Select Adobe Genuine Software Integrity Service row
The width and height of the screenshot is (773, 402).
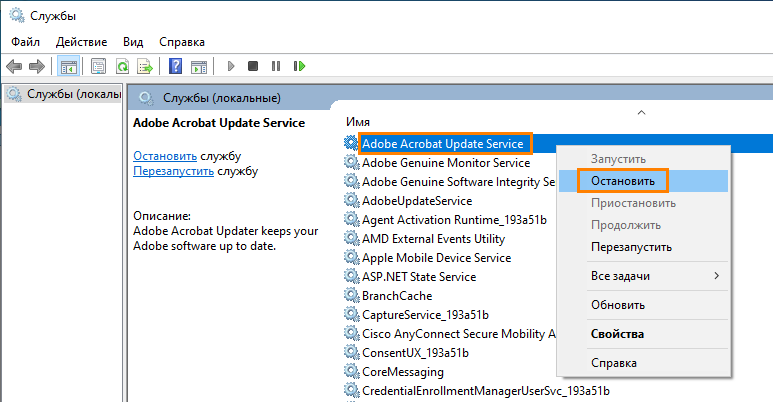458,182
